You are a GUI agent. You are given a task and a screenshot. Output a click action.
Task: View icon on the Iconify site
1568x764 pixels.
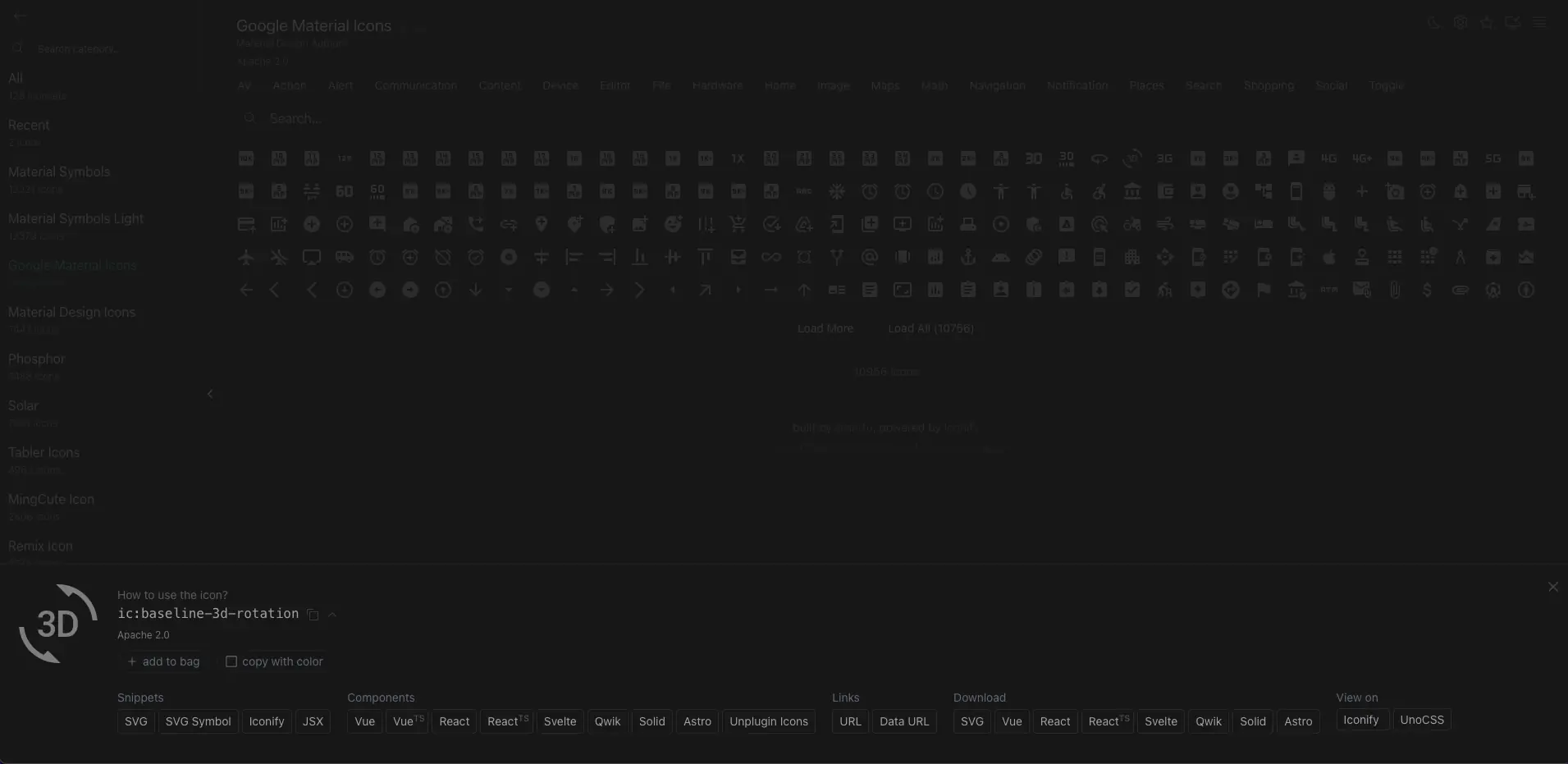pos(1360,720)
